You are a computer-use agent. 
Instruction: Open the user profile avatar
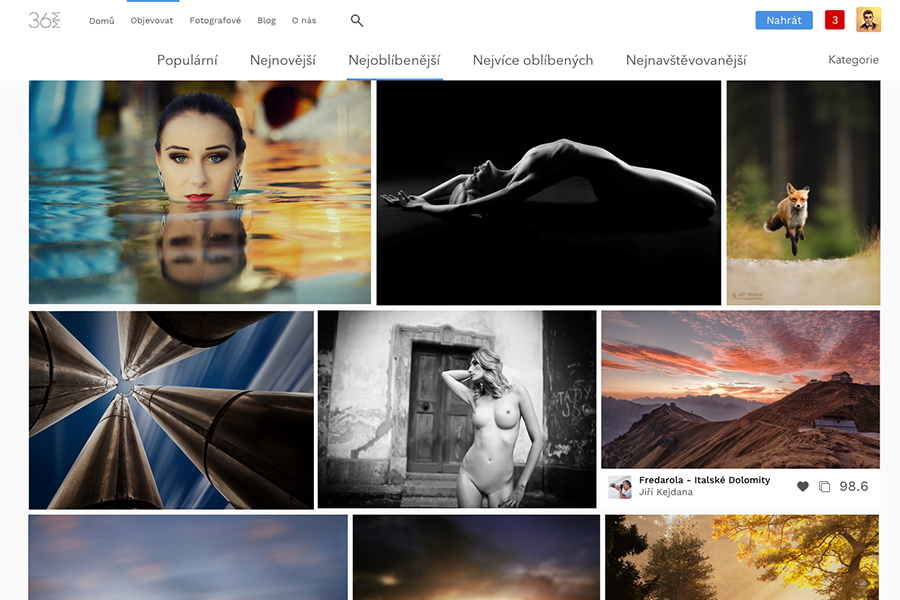(868, 20)
